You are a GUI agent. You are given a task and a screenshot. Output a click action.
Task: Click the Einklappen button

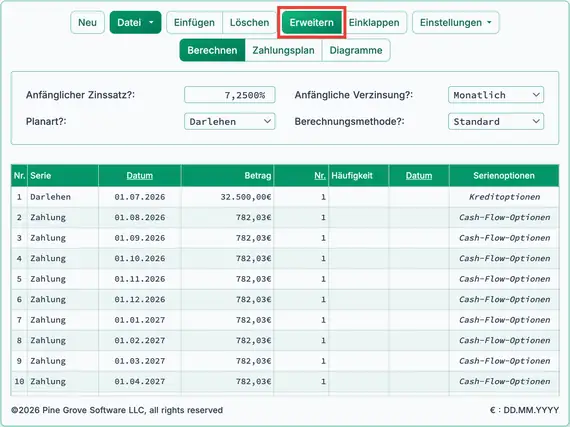[374, 23]
